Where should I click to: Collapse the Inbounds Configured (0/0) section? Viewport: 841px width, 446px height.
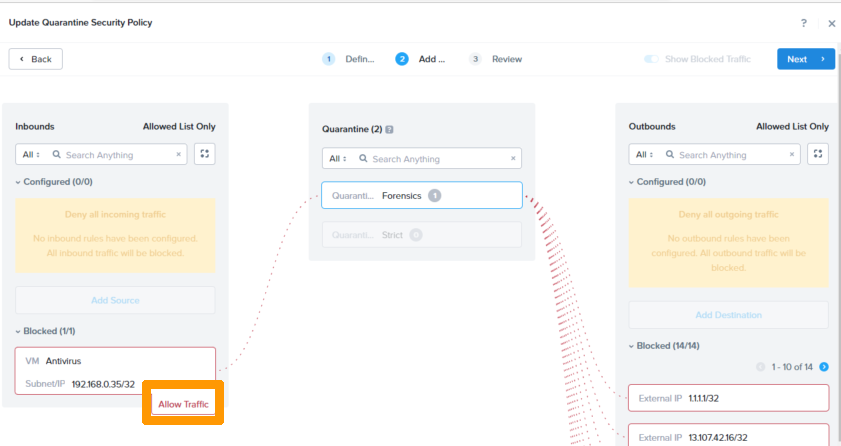pos(18,182)
